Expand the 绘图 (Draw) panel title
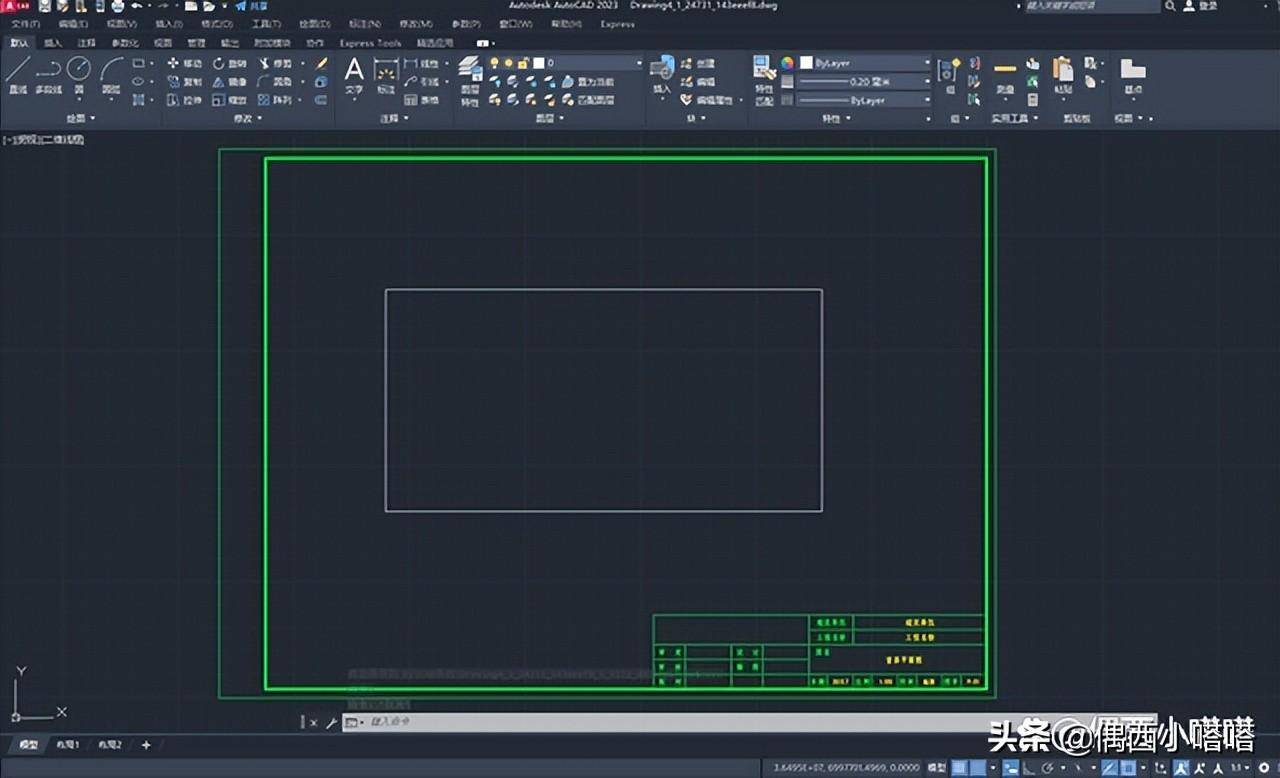Screen dimensions: 1280x778 pos(80,118)
